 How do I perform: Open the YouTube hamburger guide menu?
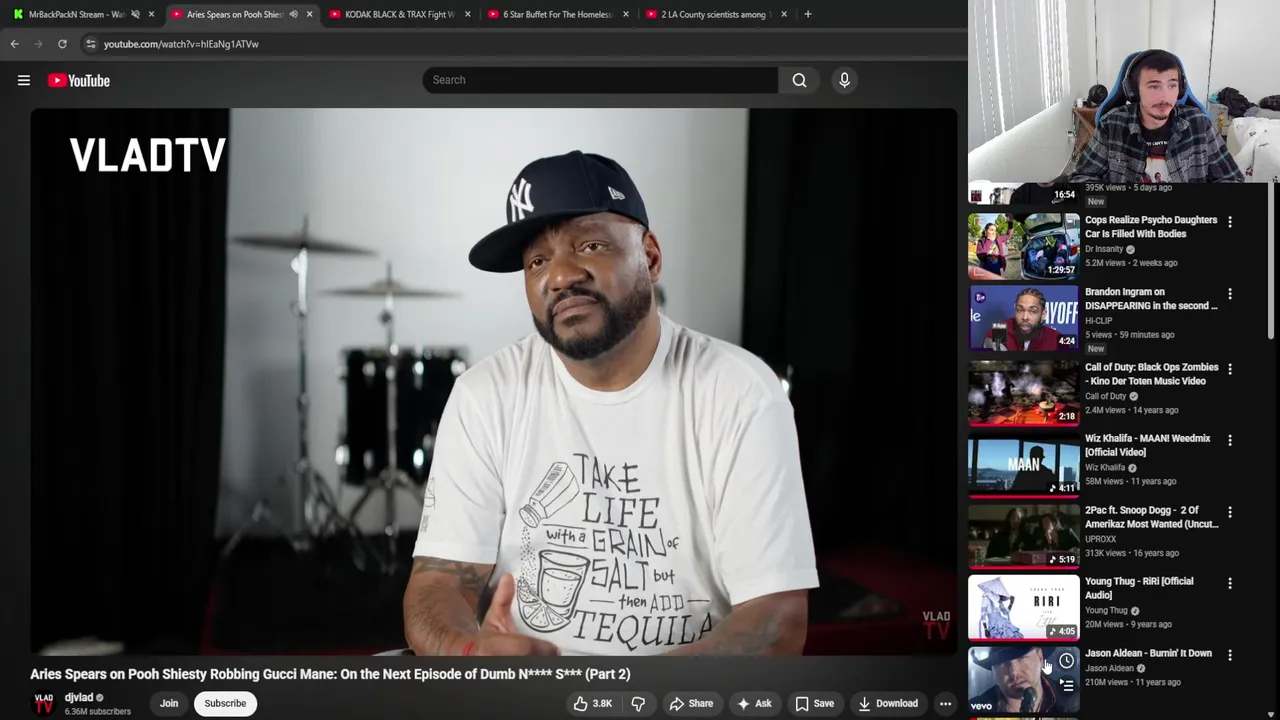[x=24, y=80]
